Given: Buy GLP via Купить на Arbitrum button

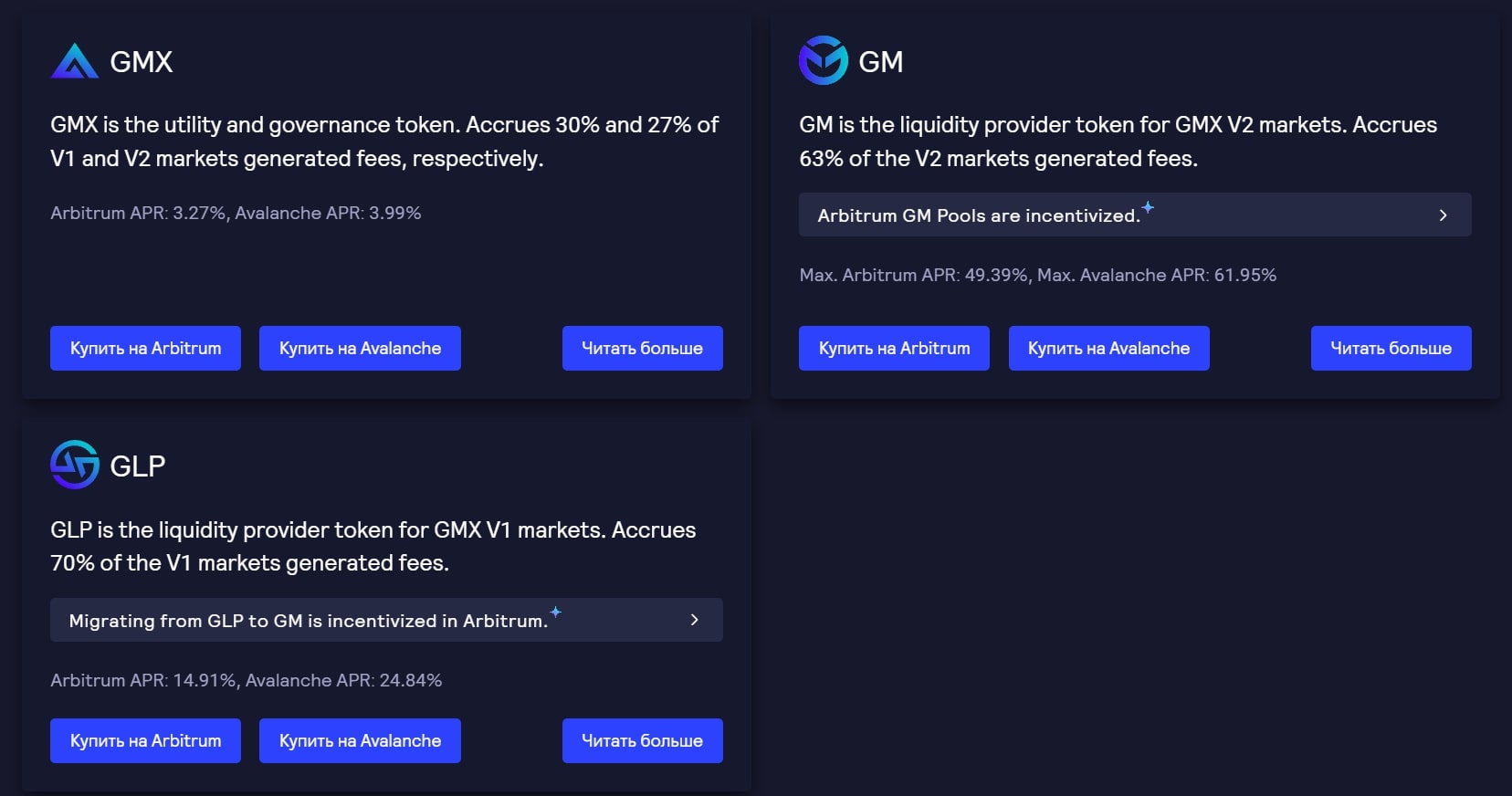Looking at the screenshot, I should (x=145, y=740).
